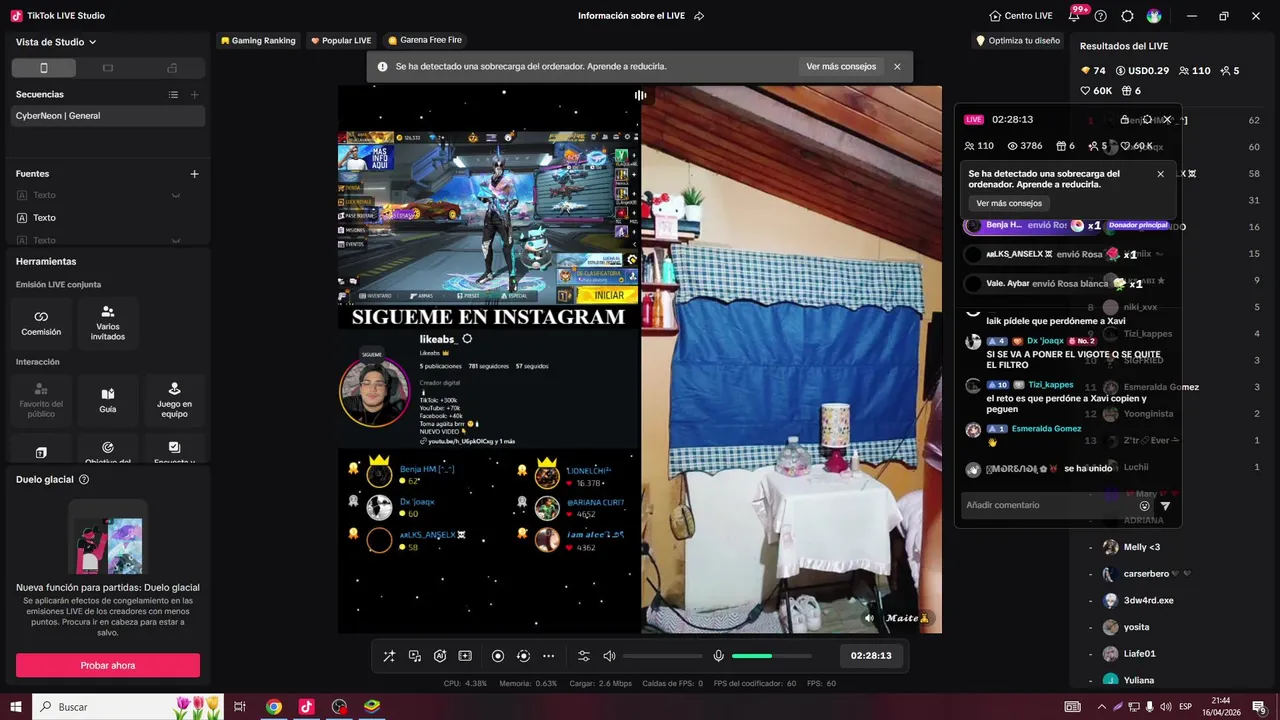Select the visible Texto source row
This screenshot has width=1280, height=720.
tap(106, 218)
